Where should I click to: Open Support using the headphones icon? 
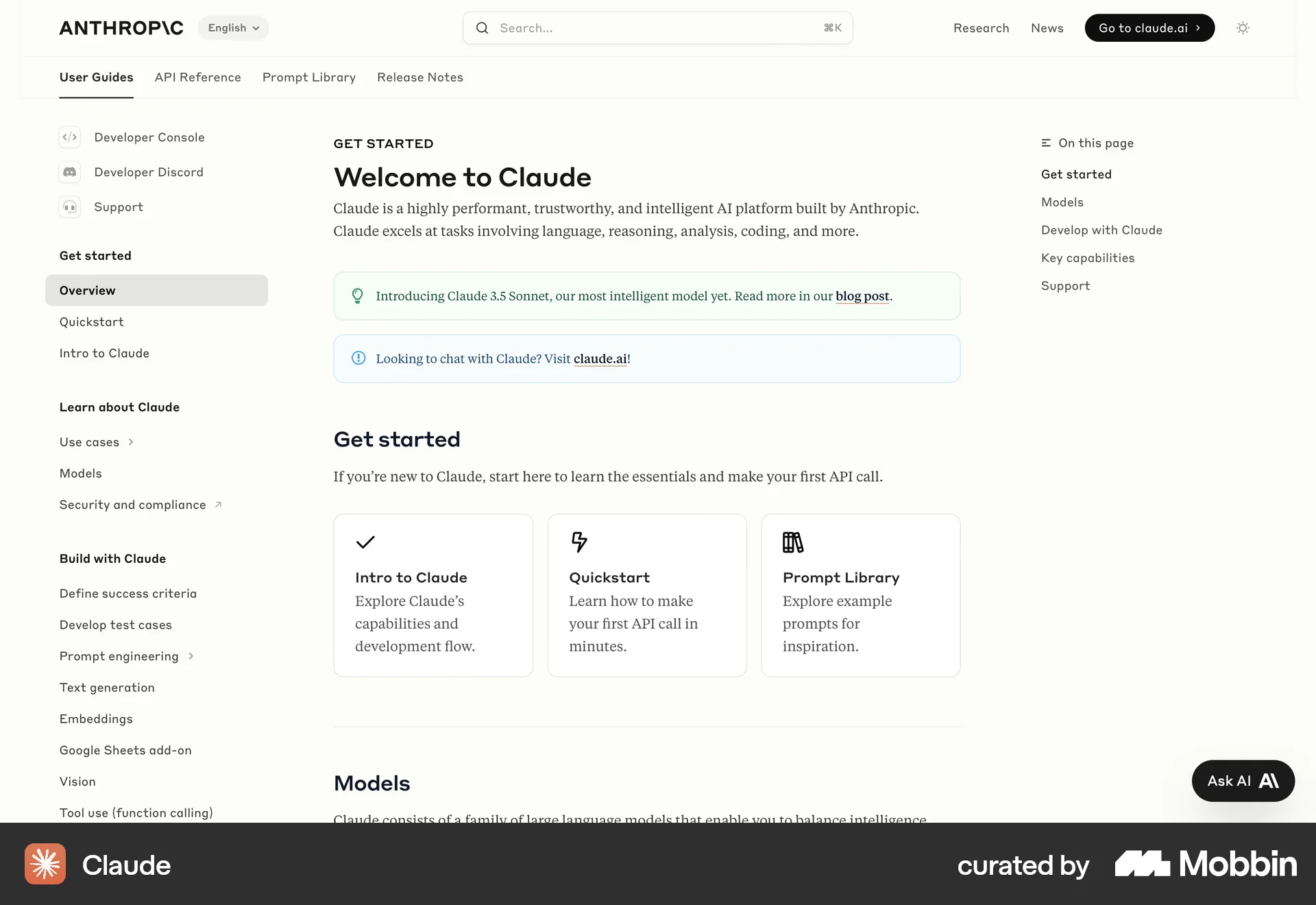[70, 206]
